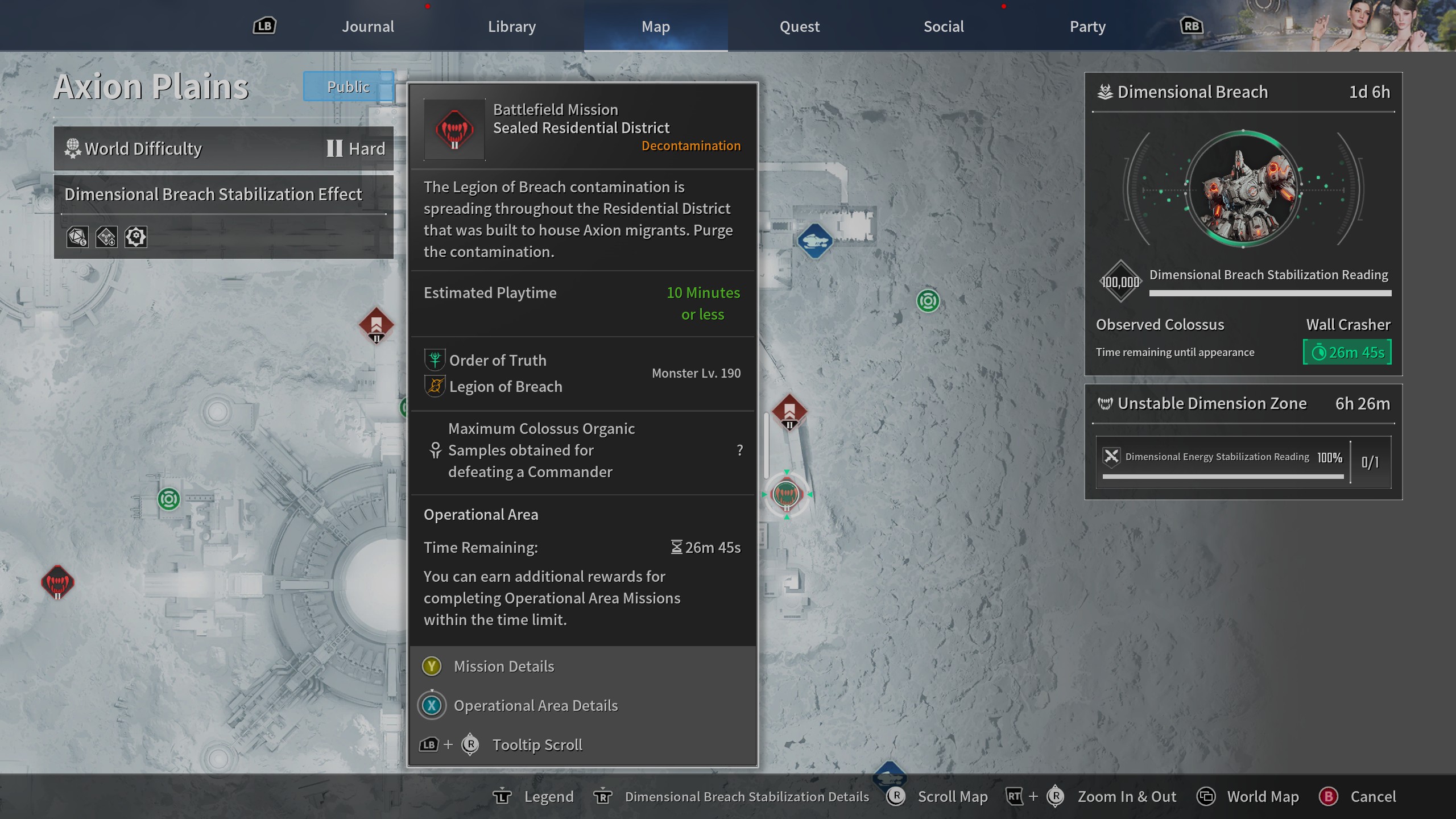Click the tooltip scrollbar handle
The width and height of the screenshot is (1456, 819).
pos(766,445)
